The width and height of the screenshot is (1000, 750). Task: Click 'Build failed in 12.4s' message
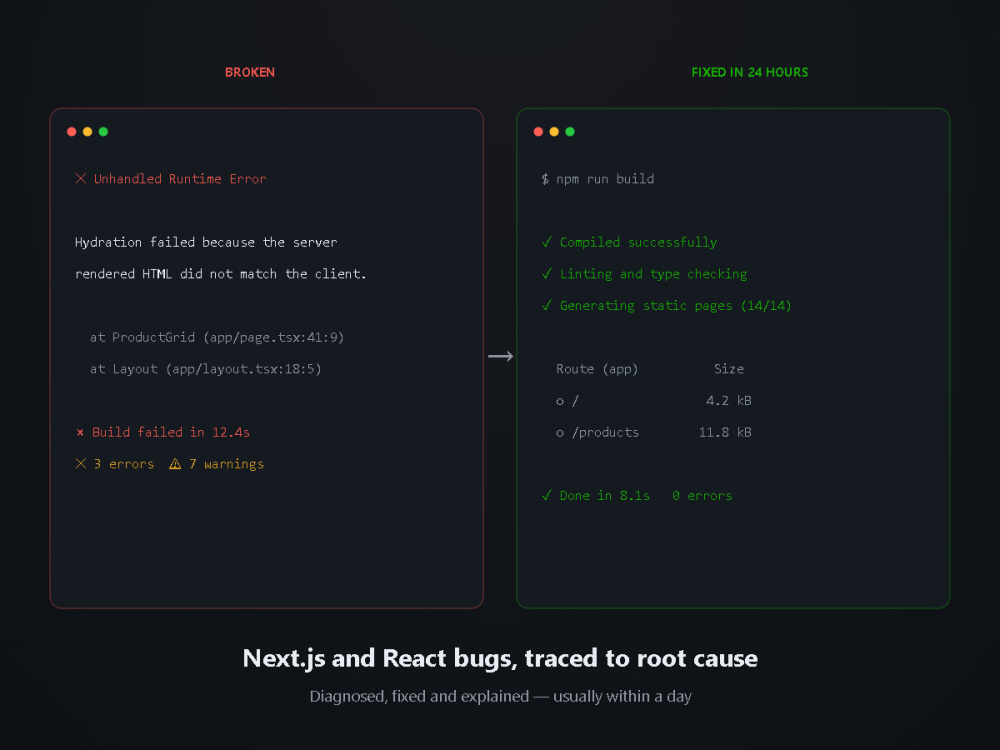point(171,432)
